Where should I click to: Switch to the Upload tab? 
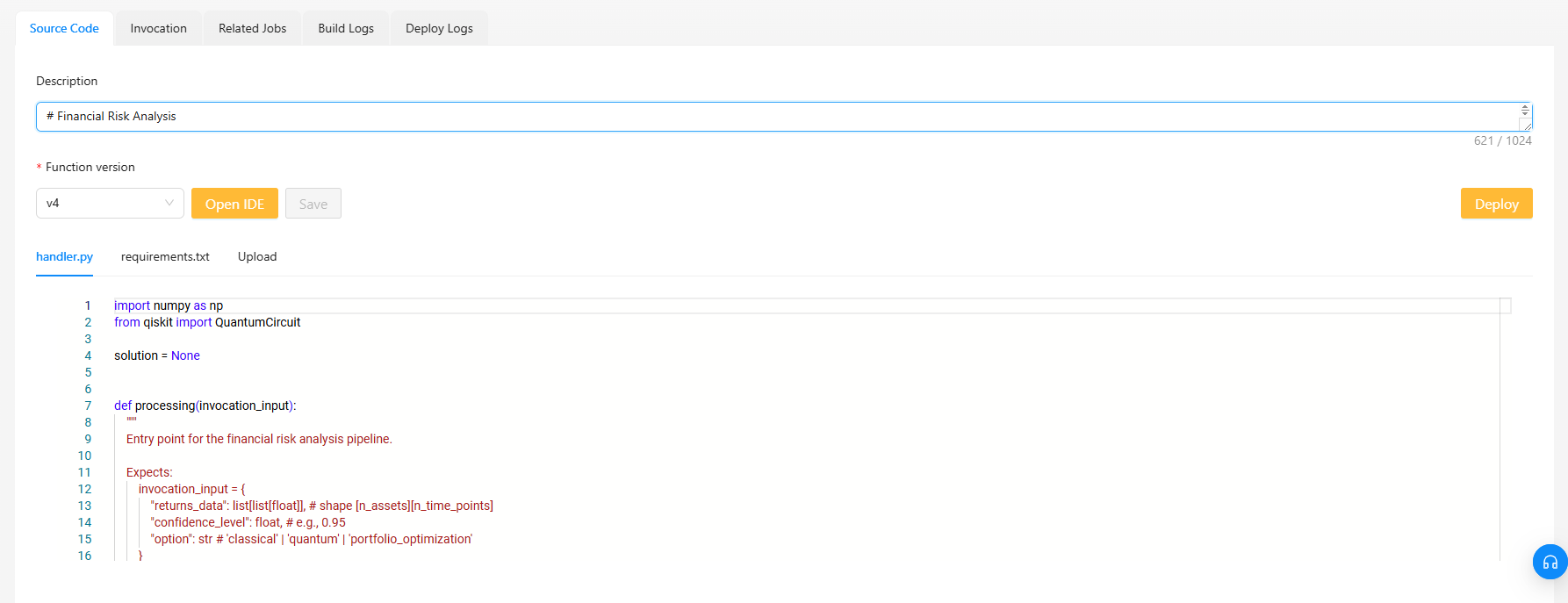coord(257,256)
